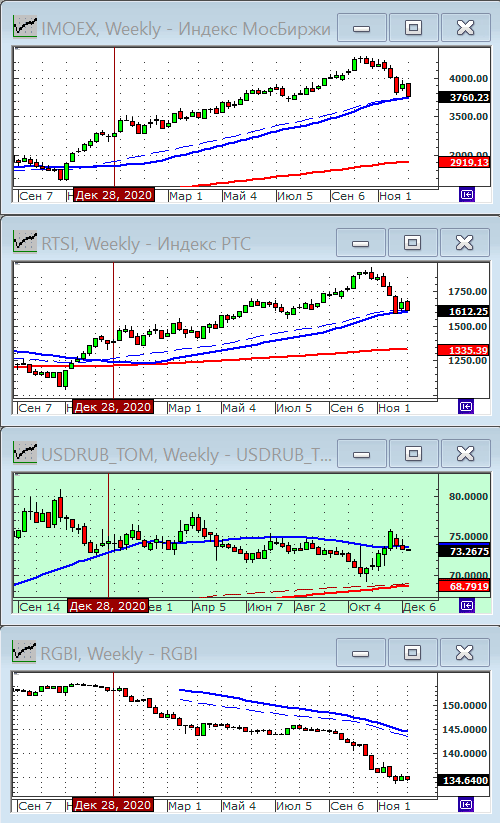Click the RGBI current value label 134.6400
This screenshot has height=823, width=500.
tap(463, 780)
